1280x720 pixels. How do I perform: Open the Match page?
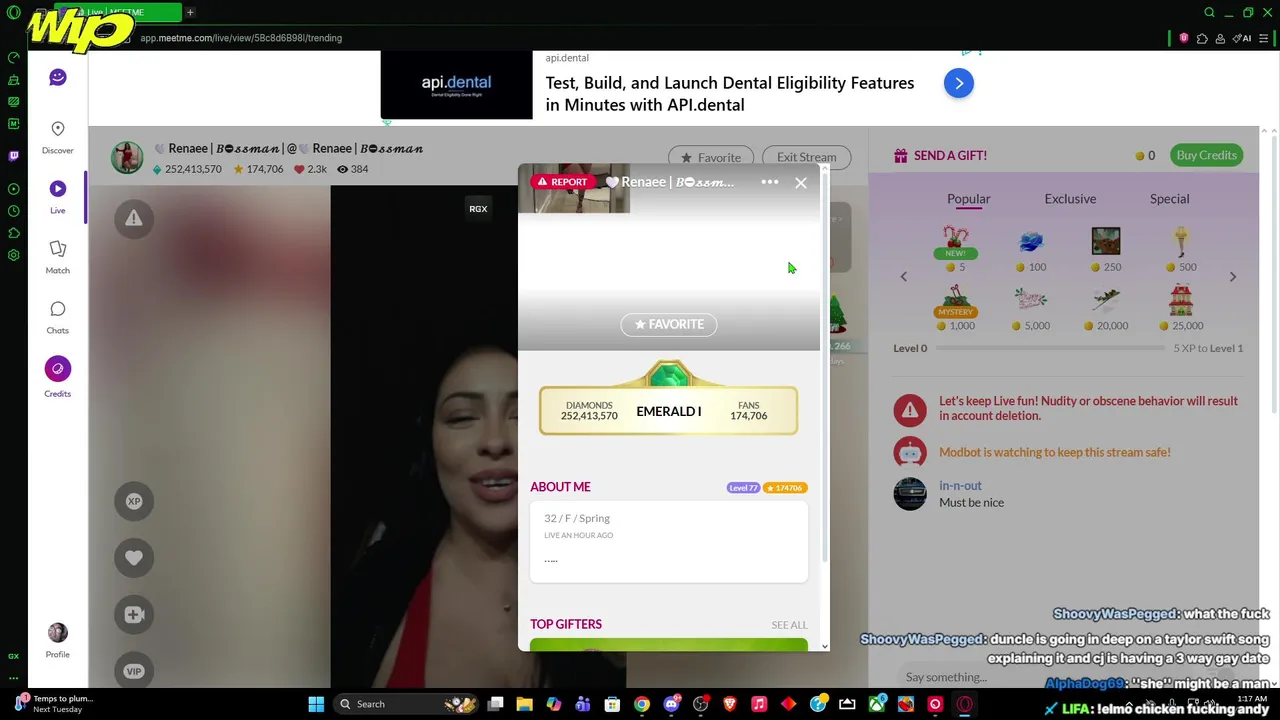[57, 257]
